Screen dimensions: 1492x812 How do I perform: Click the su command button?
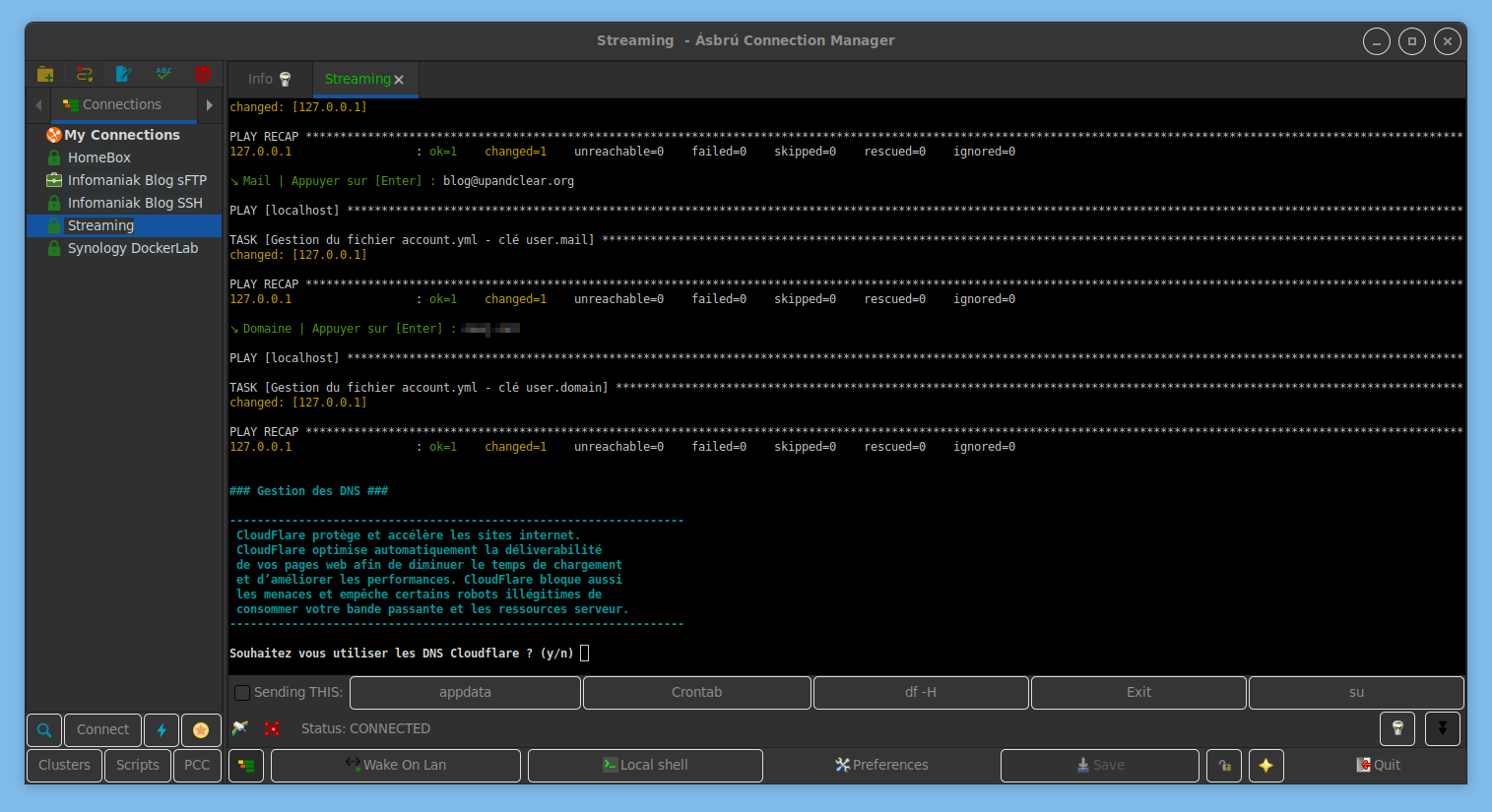click(x=1356, y=692)
